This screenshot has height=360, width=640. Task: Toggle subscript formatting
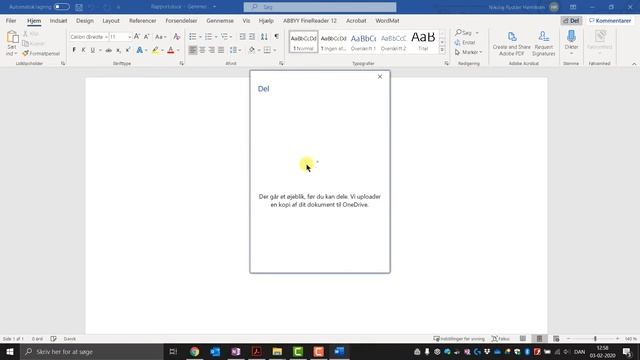pos(118,50)
